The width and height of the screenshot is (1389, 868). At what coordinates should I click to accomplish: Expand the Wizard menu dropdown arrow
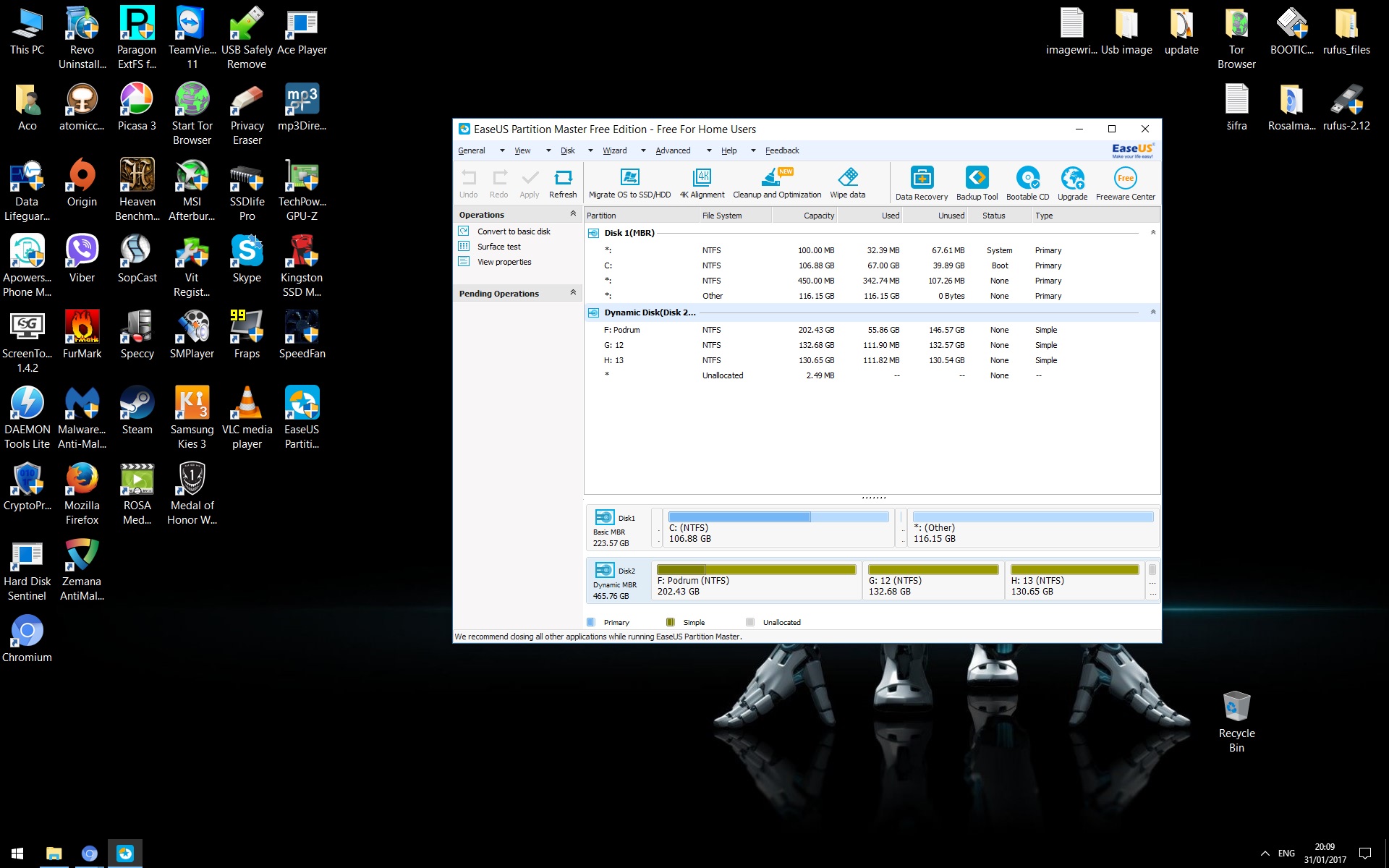tap(643, 150)
